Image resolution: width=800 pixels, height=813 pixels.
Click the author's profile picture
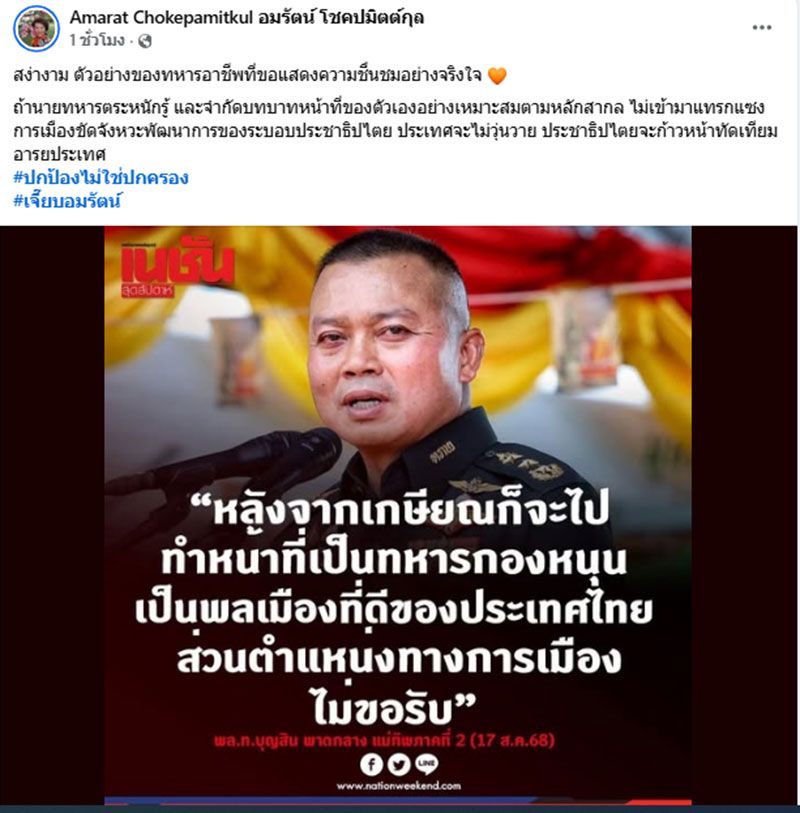(x=36, y=29)
